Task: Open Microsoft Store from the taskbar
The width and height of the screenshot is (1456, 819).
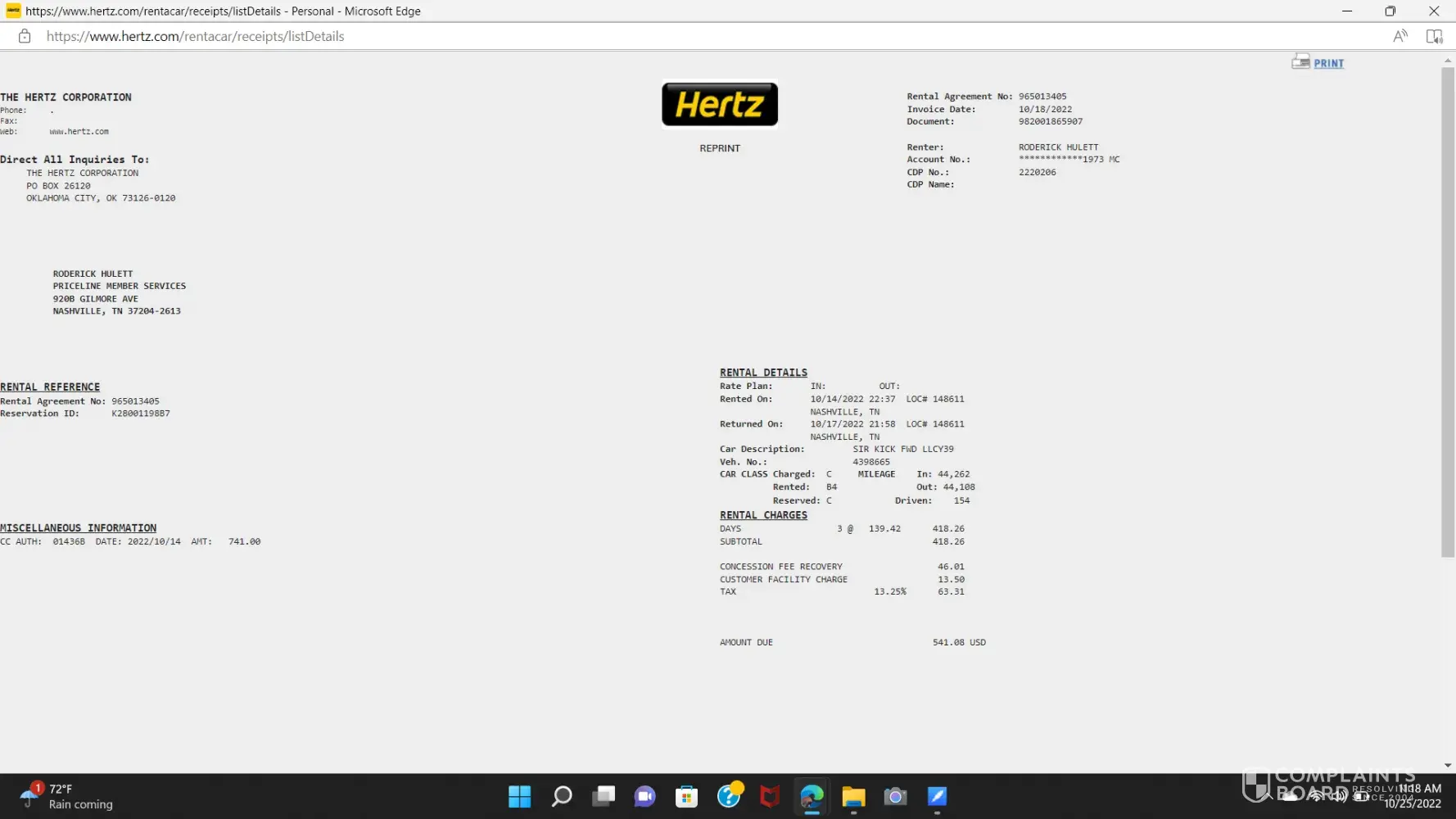Action: click(x=686, y=796)
